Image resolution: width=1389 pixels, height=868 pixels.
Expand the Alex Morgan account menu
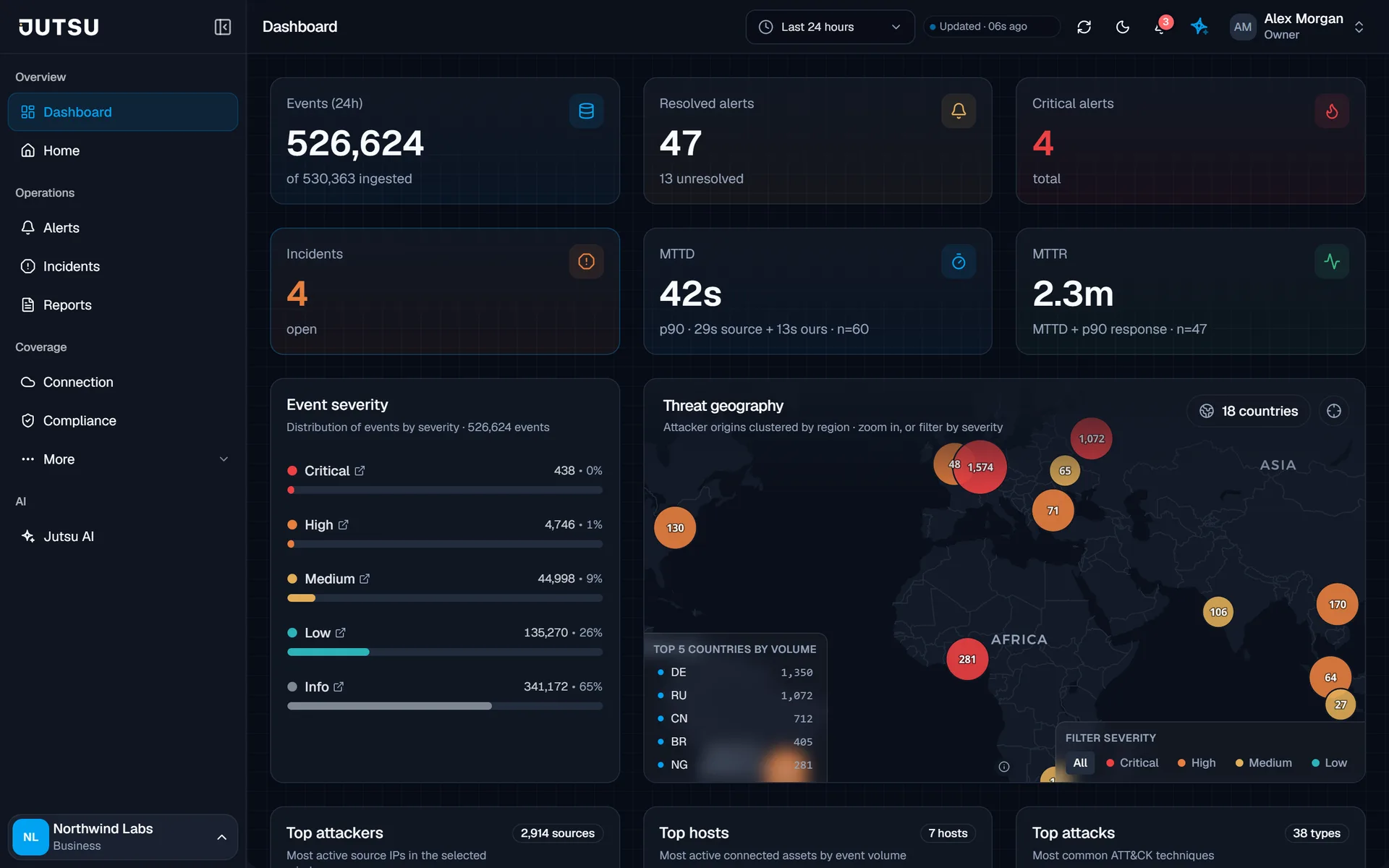pos(1359,27)
